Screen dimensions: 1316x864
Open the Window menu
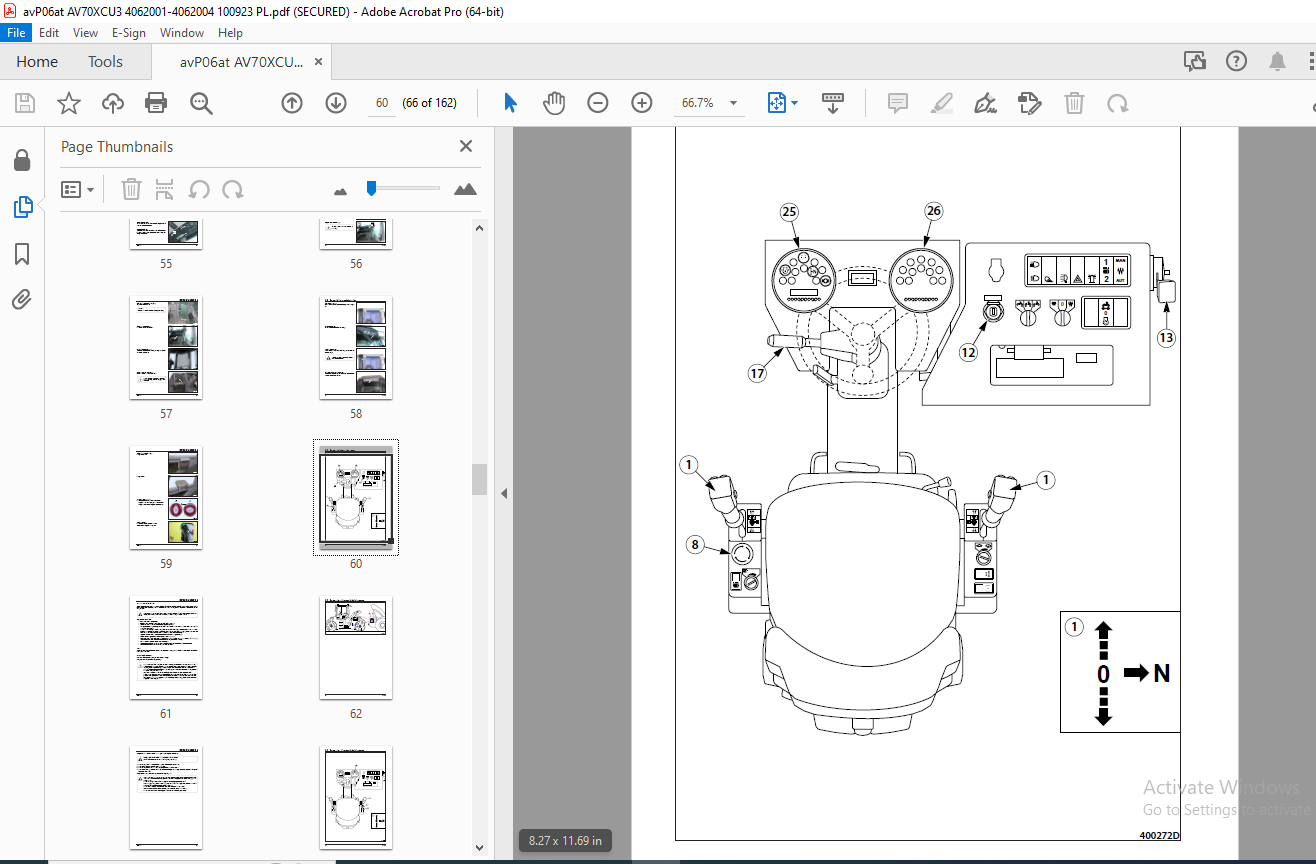tap(182, 33)
